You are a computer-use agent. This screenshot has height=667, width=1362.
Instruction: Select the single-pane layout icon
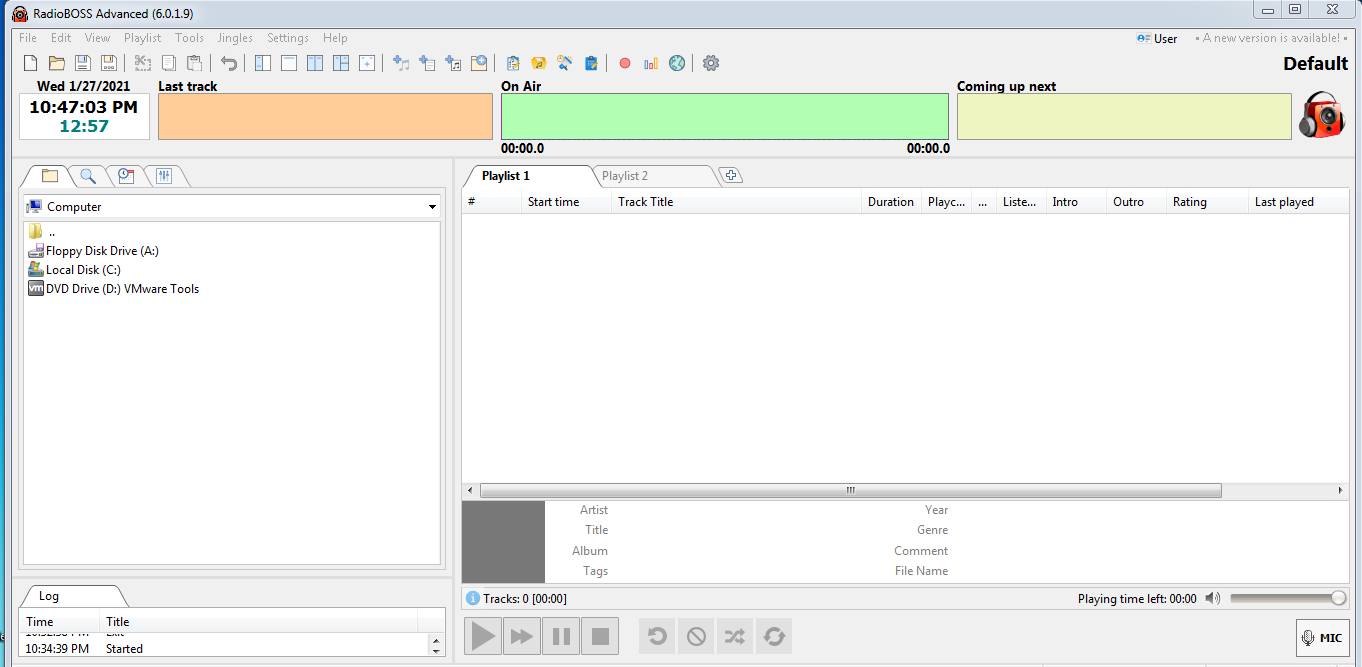pyautogui.click(x=289, y=63)
